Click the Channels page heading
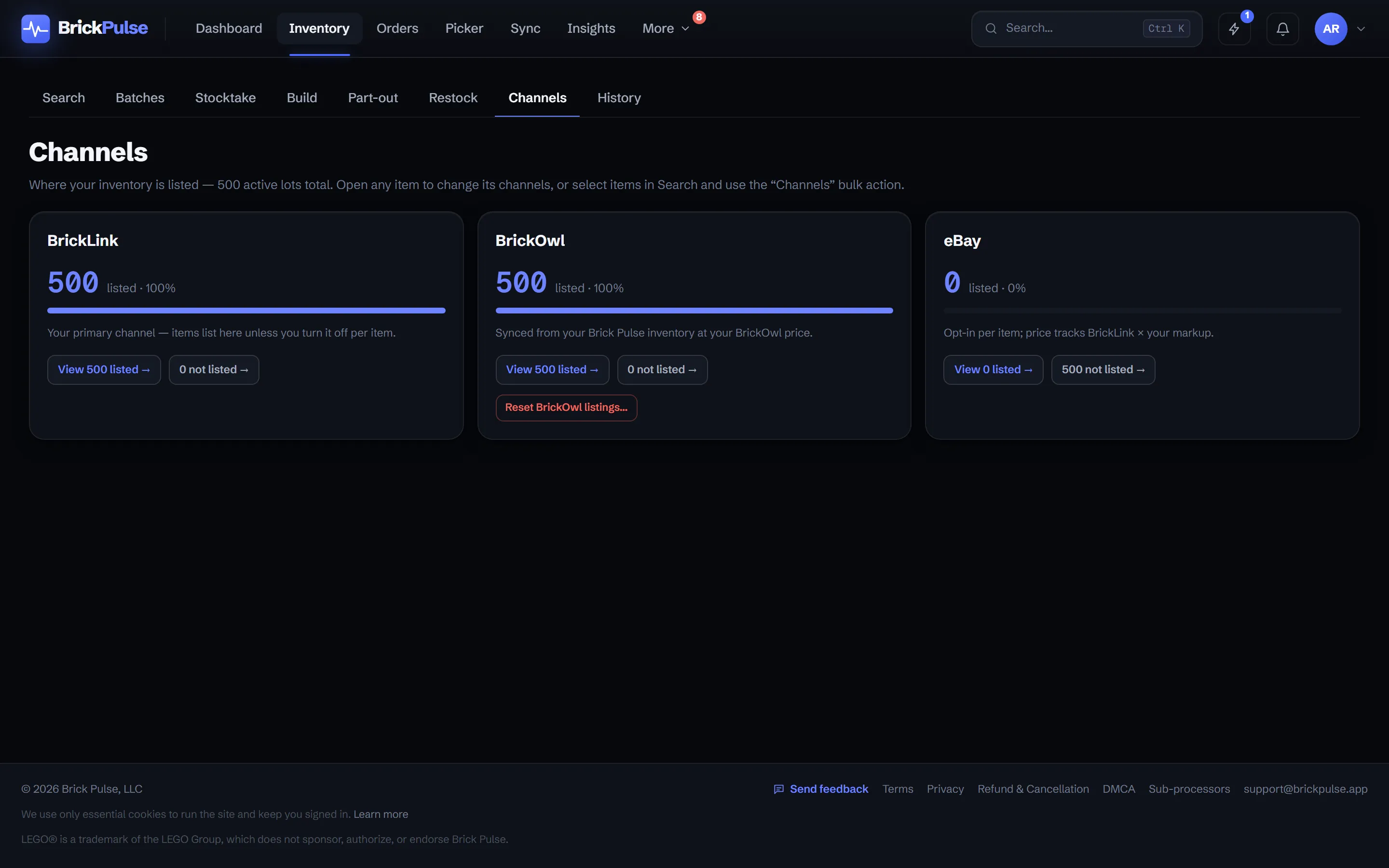Image resolution: width=1389 pixels, height=868 pixels. 88,152
